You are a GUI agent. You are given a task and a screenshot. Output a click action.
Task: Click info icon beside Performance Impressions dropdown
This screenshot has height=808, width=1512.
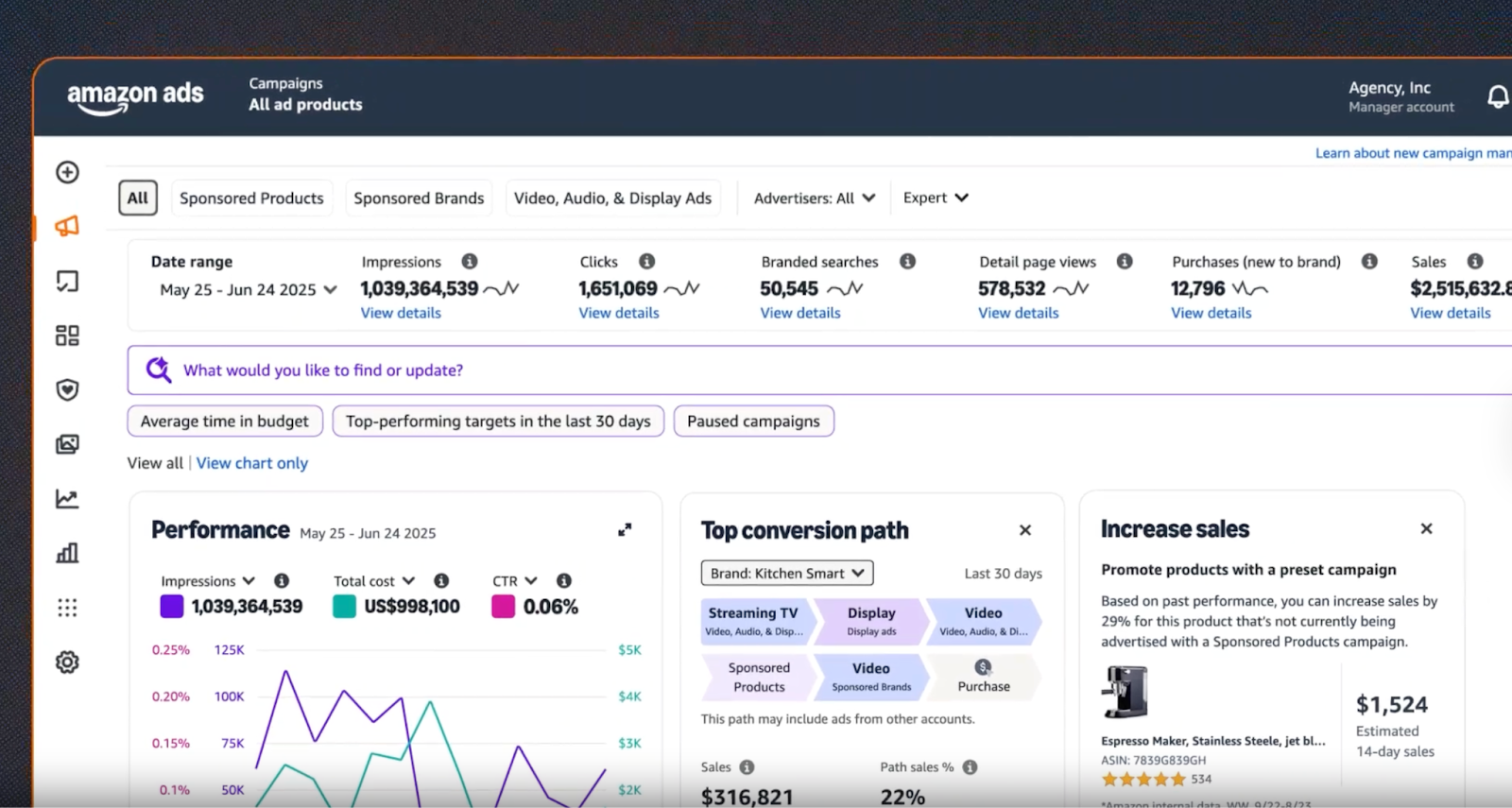tap(282, 581)
